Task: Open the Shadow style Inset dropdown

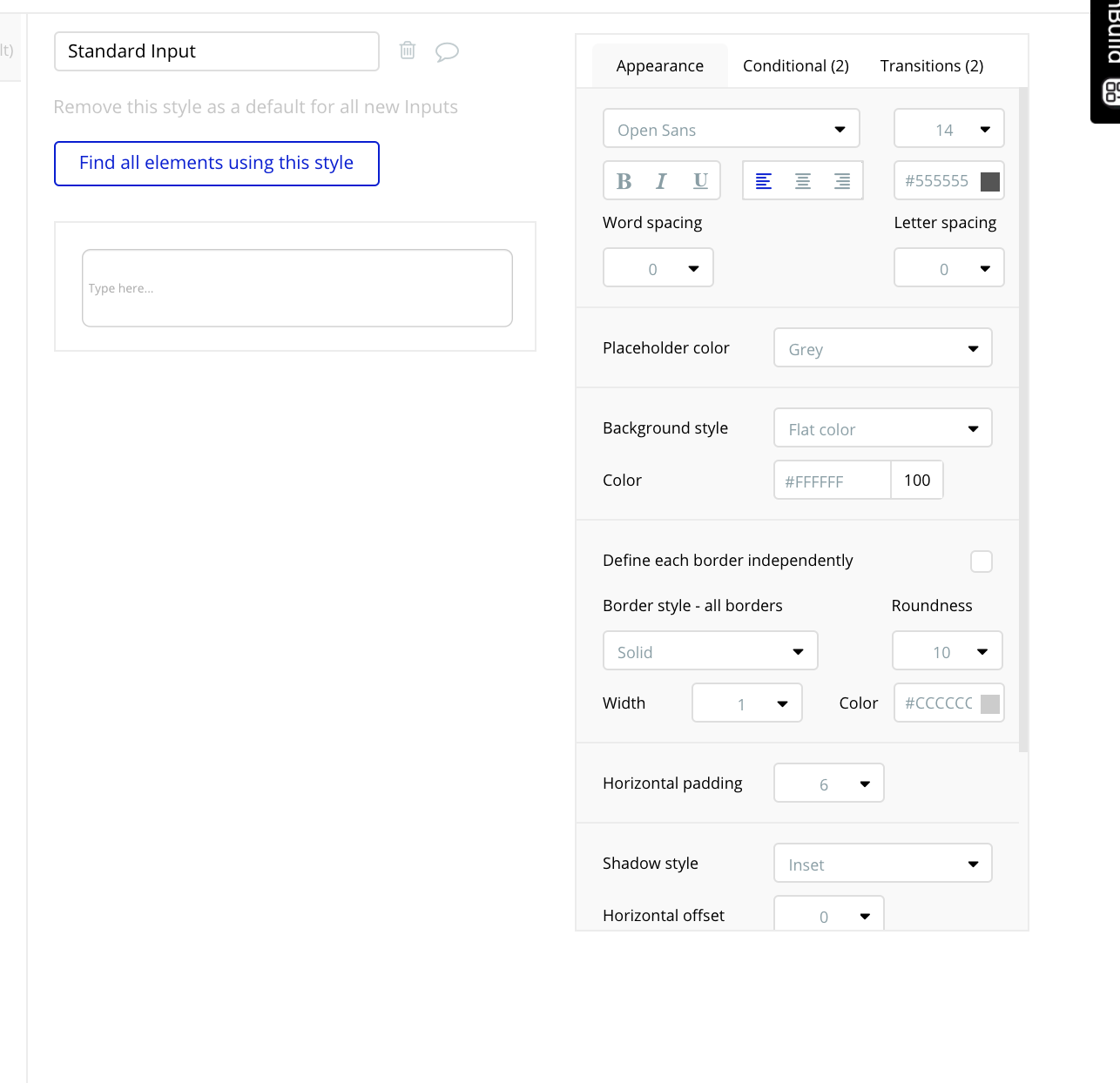Action: pos(882,864)
